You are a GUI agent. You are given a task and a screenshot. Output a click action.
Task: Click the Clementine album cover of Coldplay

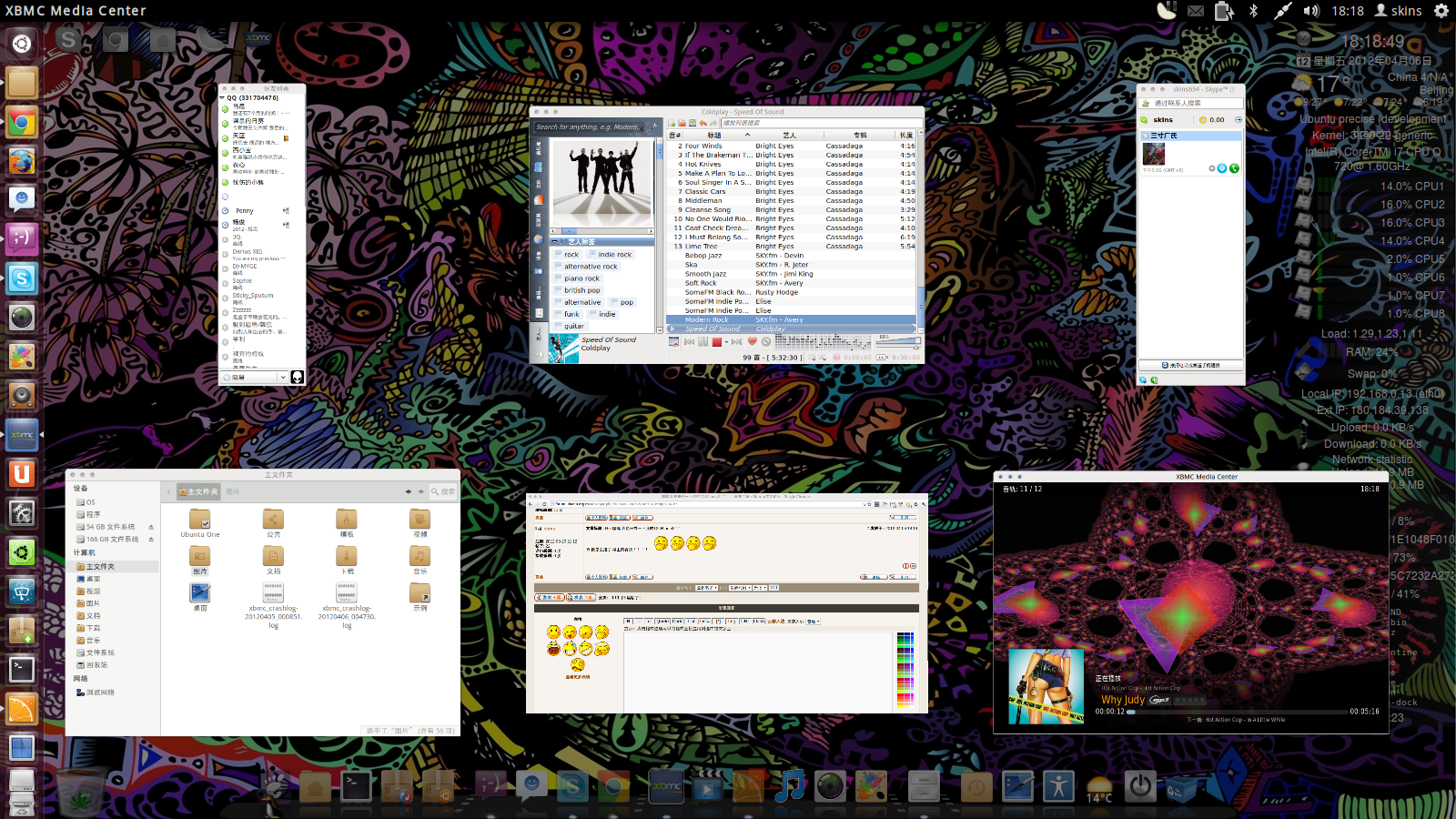[564, 349]
